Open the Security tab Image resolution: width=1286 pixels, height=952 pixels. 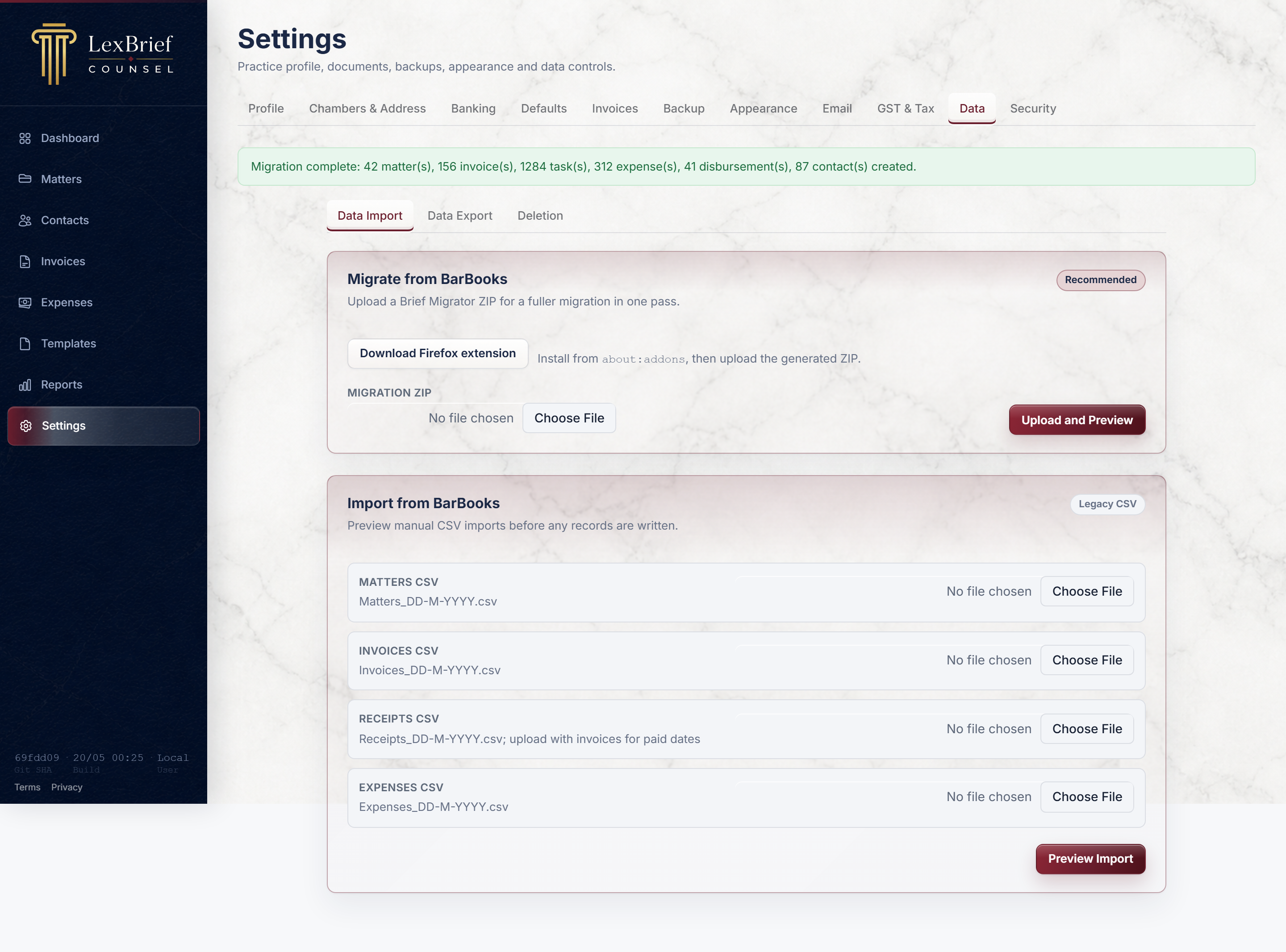pyautogui.click(x=1033, y=109)
